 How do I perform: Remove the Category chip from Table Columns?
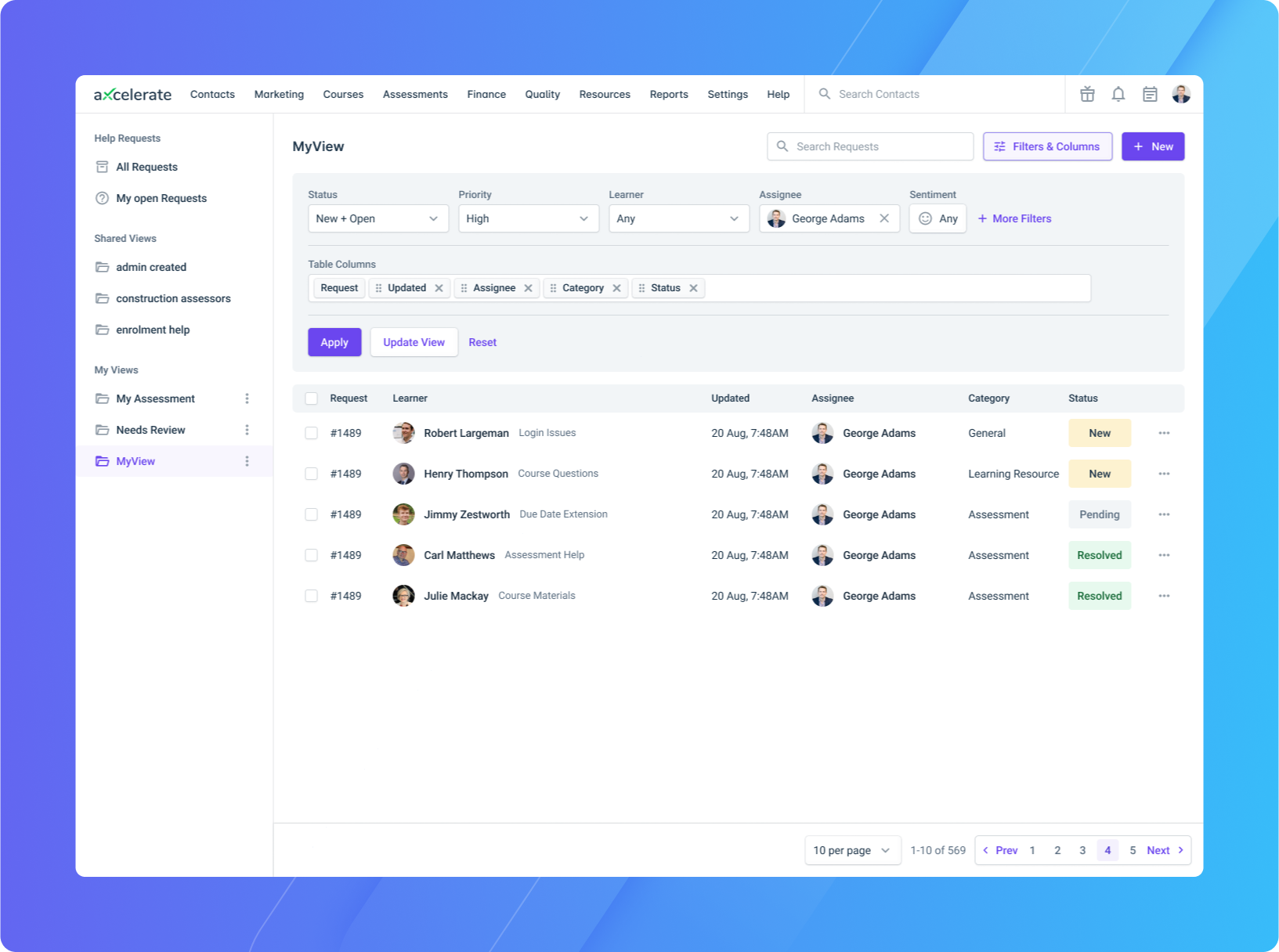point(616,288)
